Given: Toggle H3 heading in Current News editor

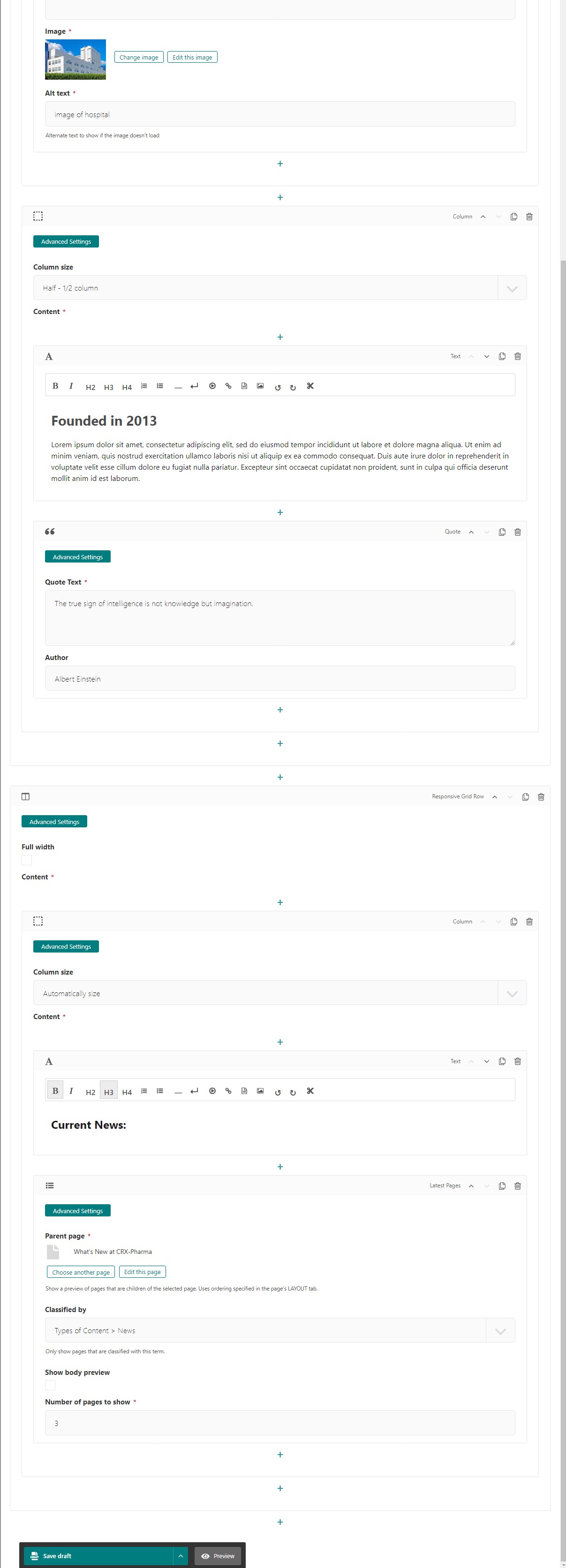Looking at the screenshot, I should [108, 1092].
